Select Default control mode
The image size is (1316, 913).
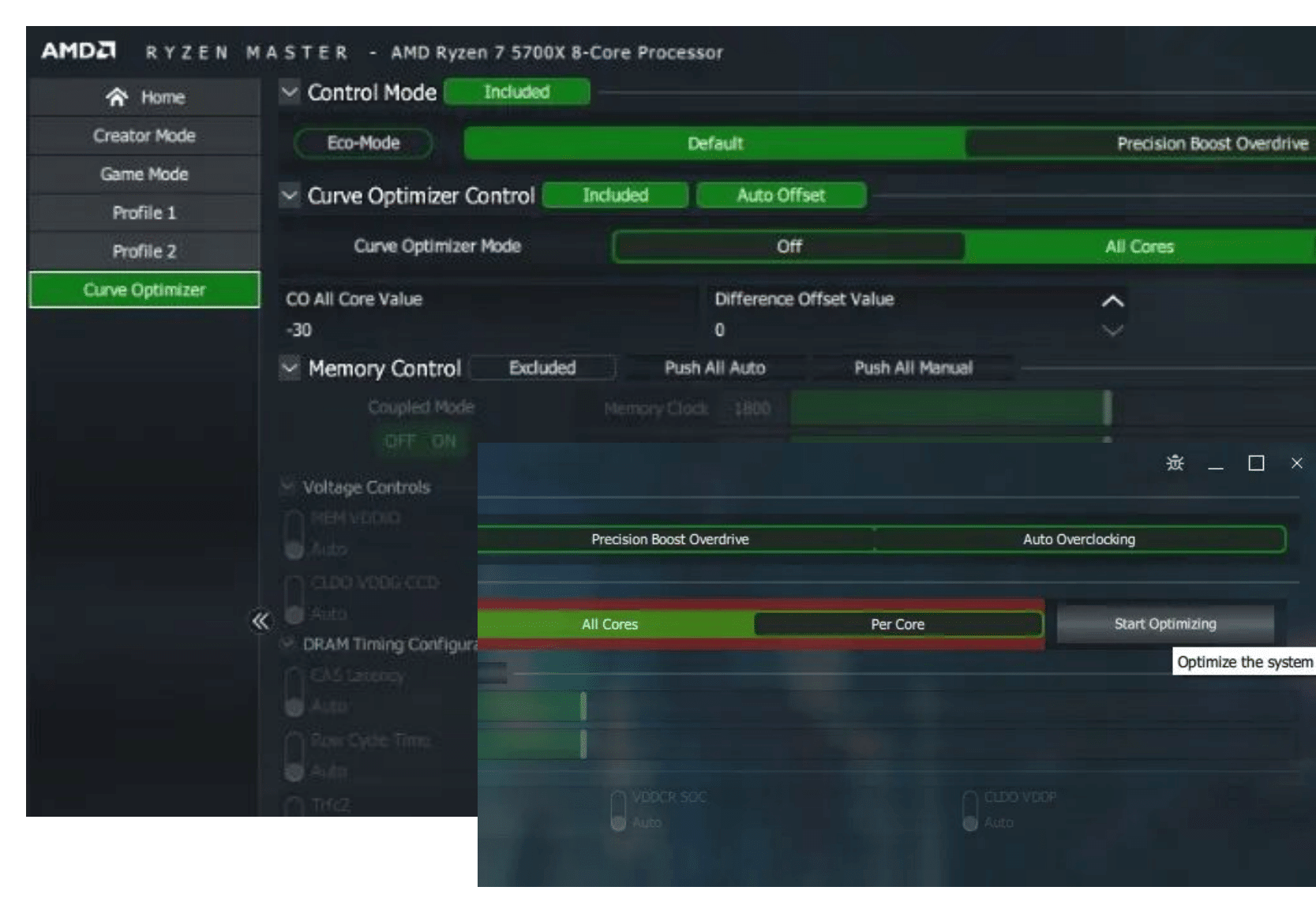pyautogui.click(x=714, y=144)
